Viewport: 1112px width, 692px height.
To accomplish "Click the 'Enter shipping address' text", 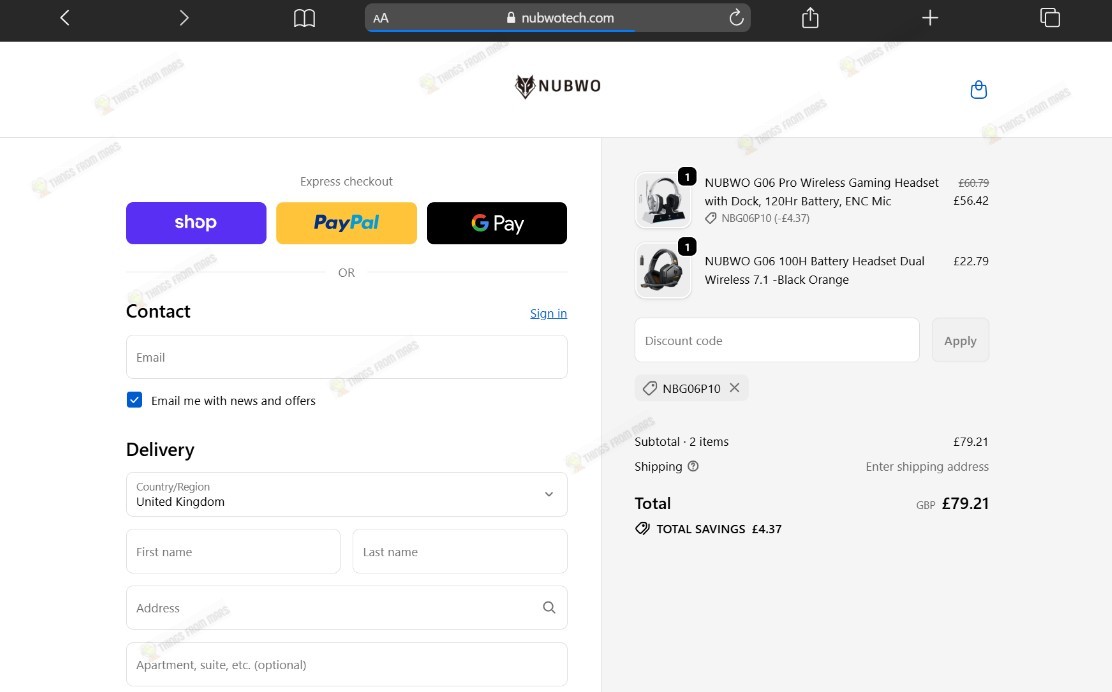I will (x=927, y=467).
